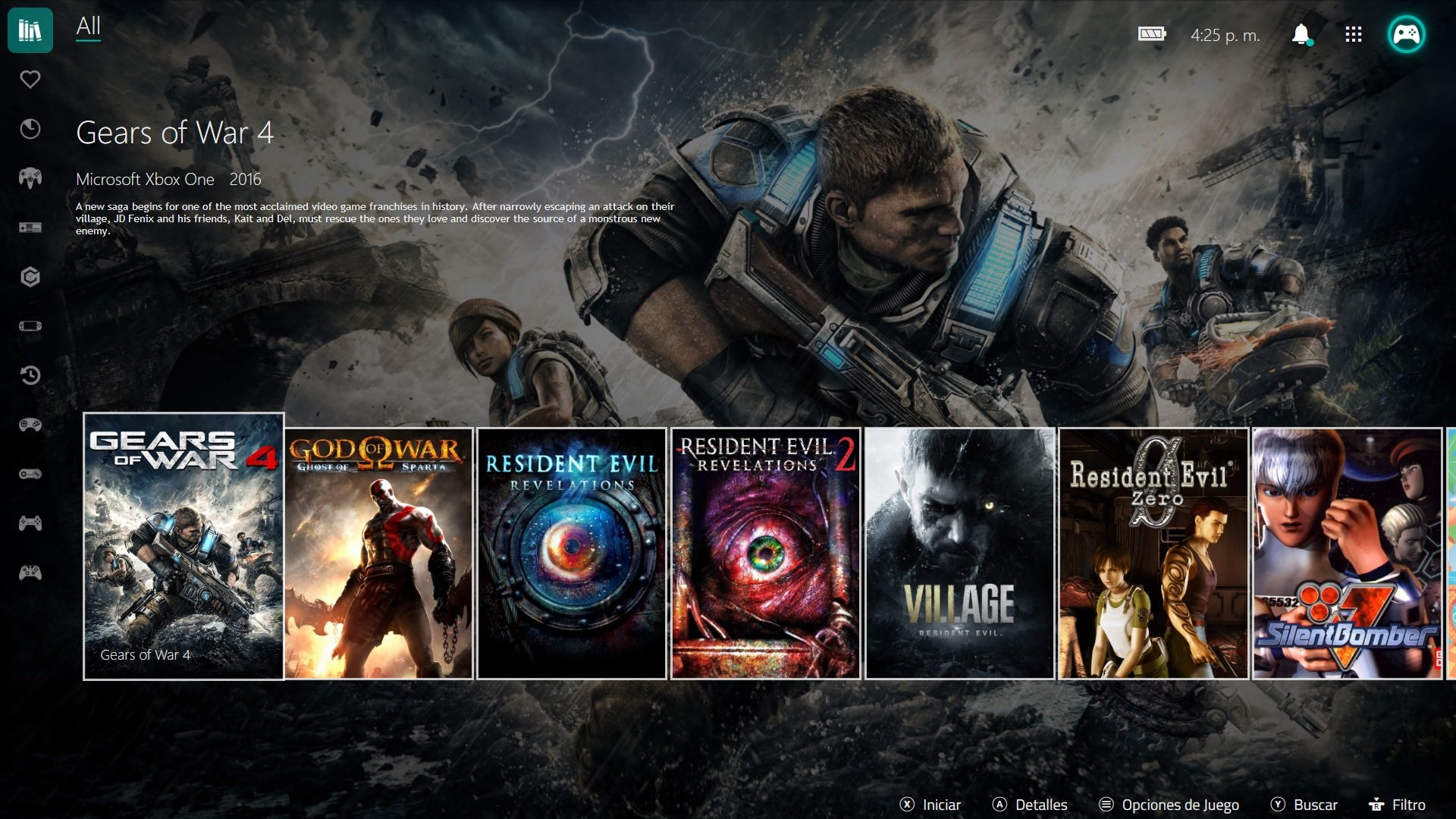The width and height of the screenshot is (1456, 819).
Task: Select God of War Ghost of Sparta cover
Action: (x=378, y=554)
